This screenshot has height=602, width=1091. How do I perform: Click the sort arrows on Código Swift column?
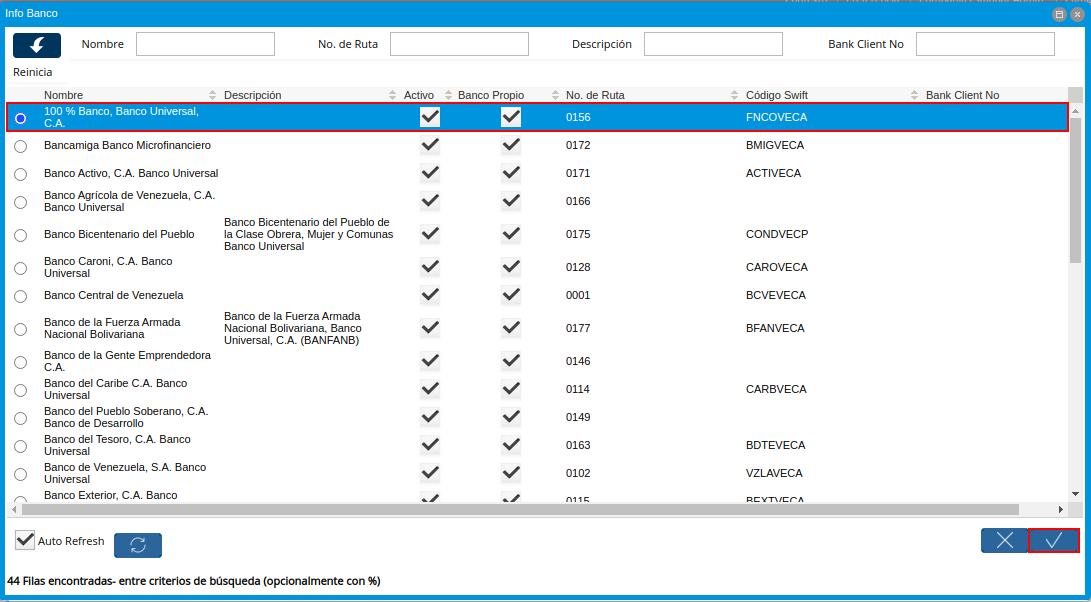pos(914,95)
